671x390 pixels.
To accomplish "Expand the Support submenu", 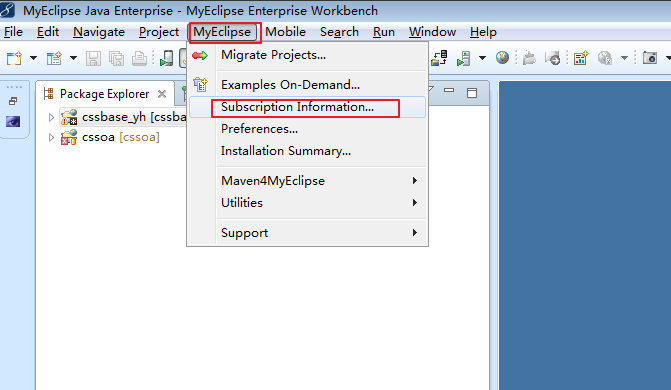I will (307, 233).
